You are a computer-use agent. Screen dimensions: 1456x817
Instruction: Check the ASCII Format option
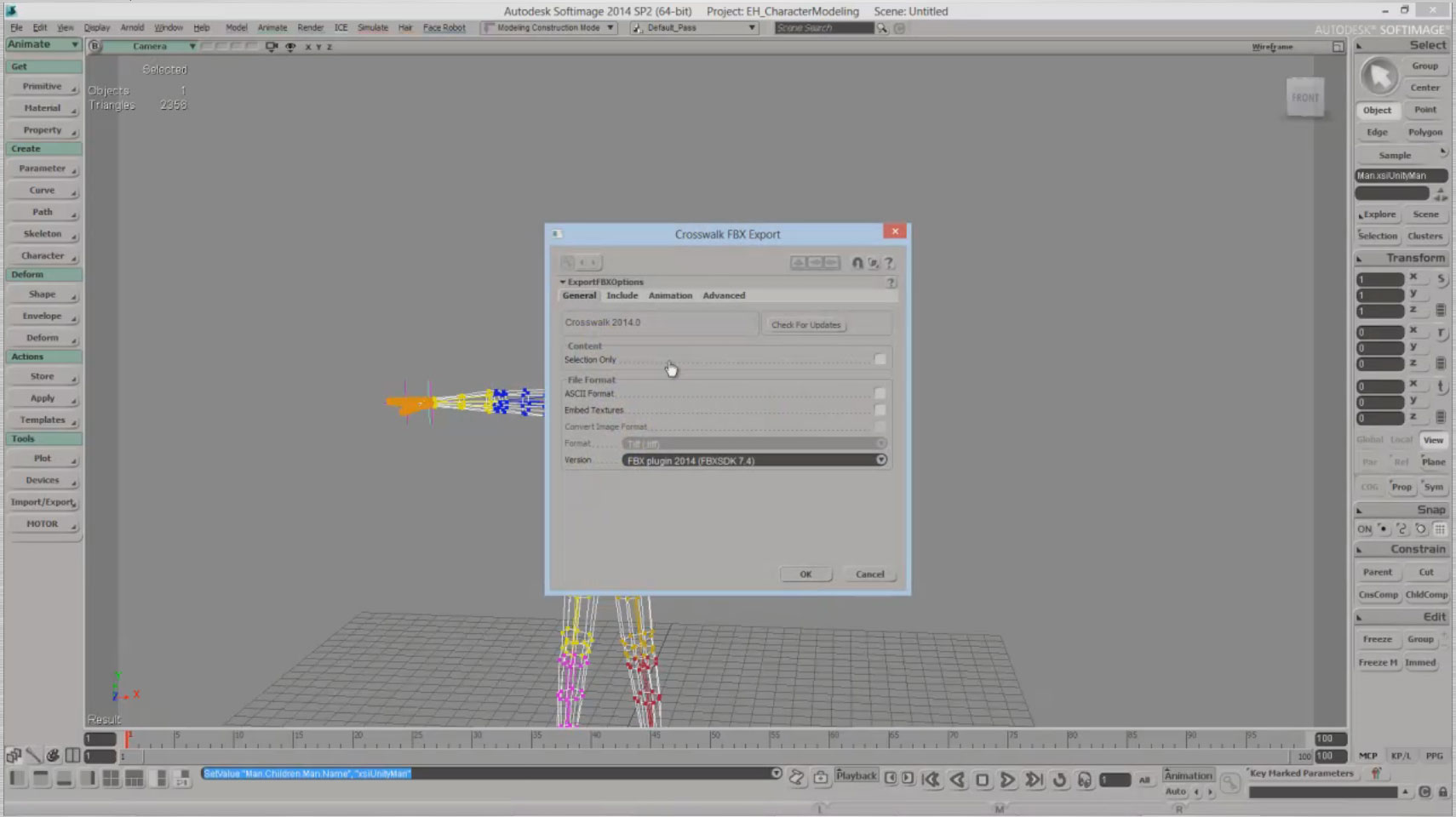coord(880,393)
